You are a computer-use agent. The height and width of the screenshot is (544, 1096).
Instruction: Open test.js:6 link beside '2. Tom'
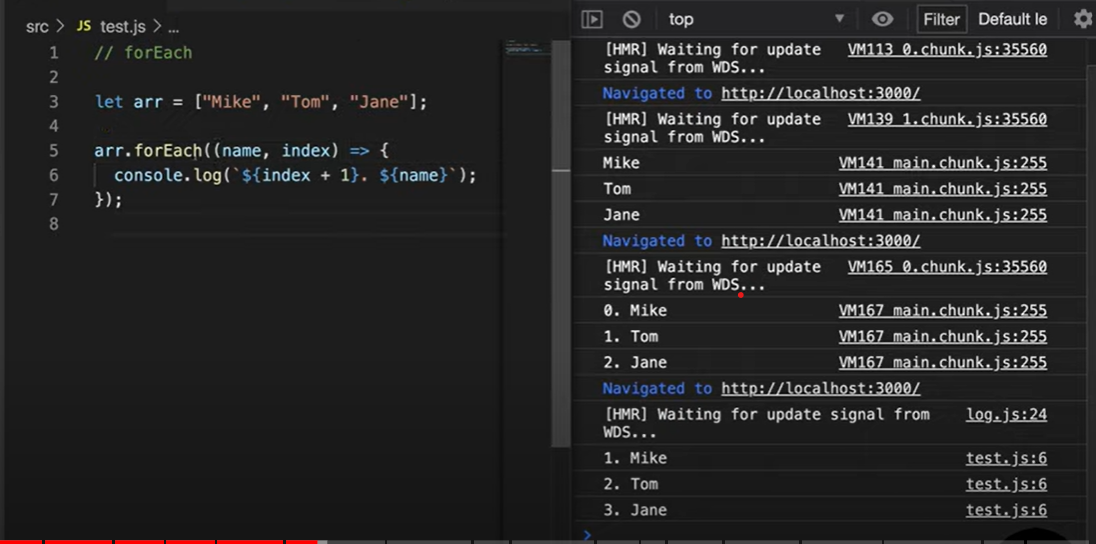pyautogui.click(x=1007, y=484)
